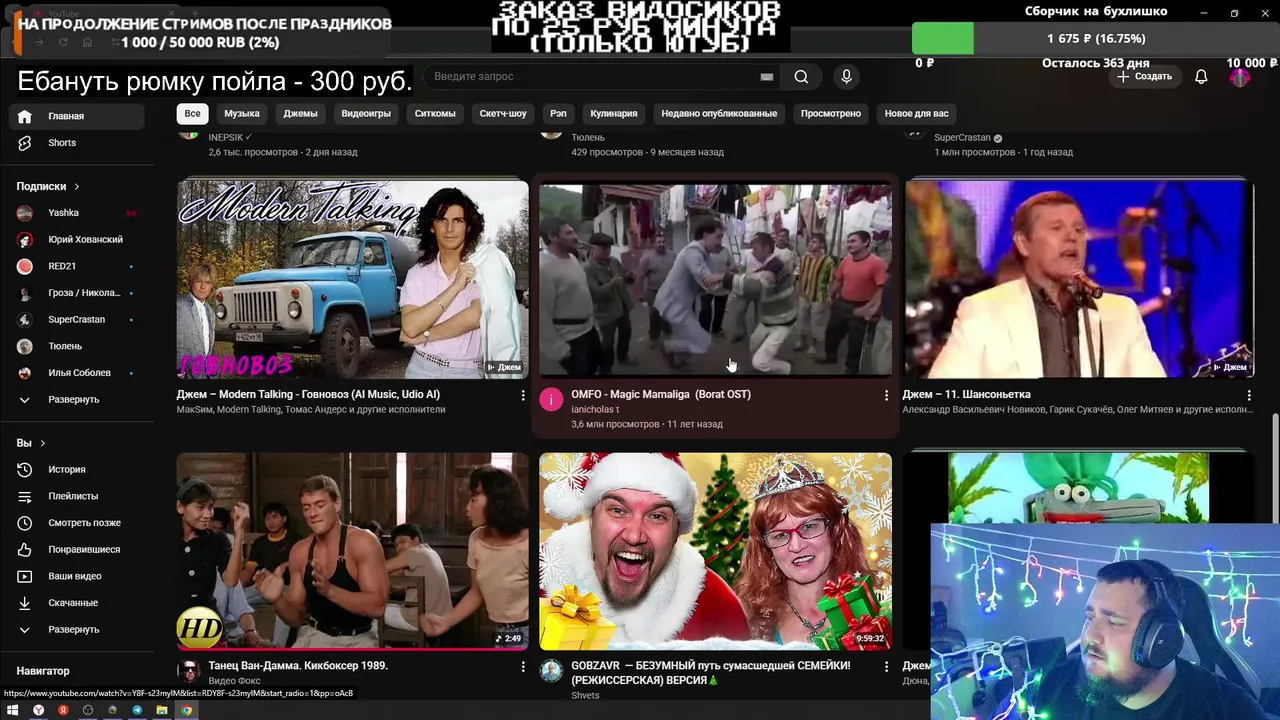Open more options for Modern Talking Говновоз video
The height and width of the screenshot is (720, 1280).
click(522, 396)
